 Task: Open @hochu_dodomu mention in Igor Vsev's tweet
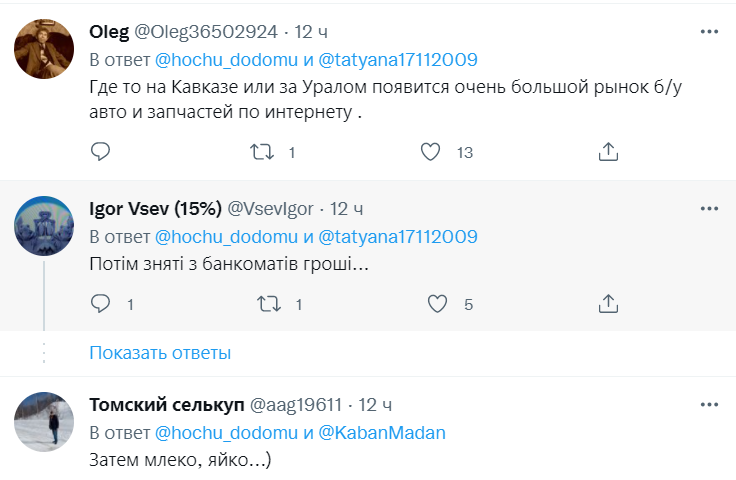[x=227, y=237]
